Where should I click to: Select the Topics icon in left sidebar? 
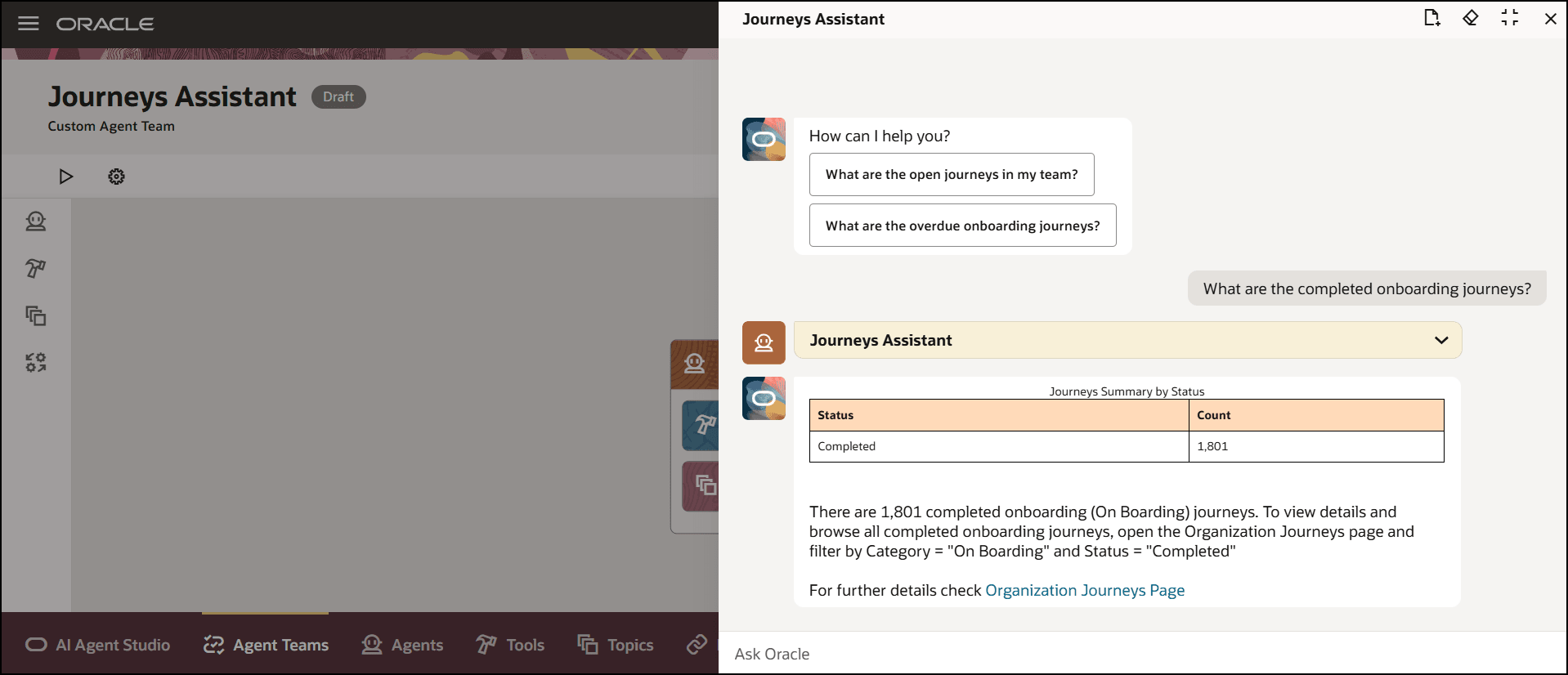36,315
